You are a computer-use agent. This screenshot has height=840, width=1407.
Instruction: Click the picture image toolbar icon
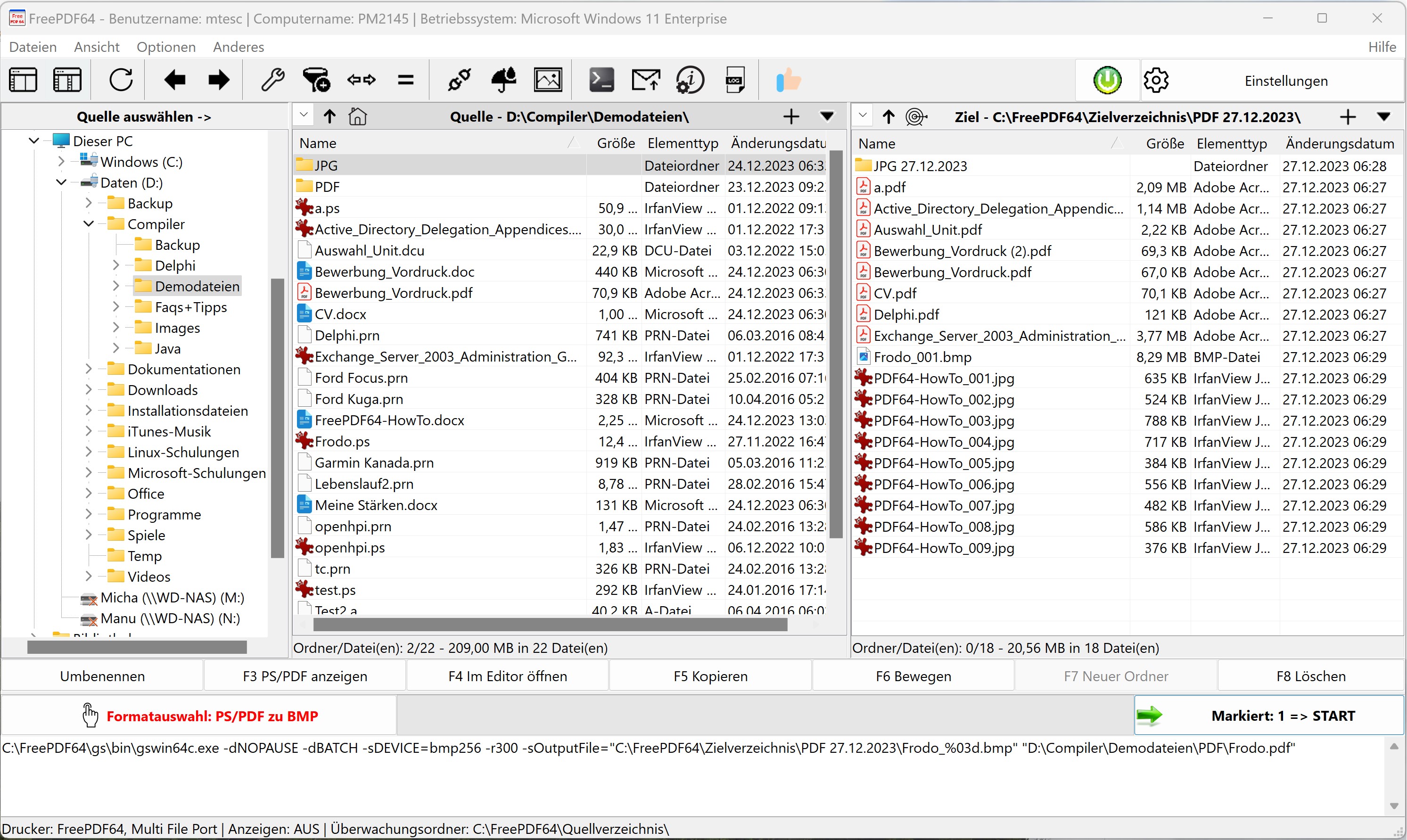coord(548,80)
